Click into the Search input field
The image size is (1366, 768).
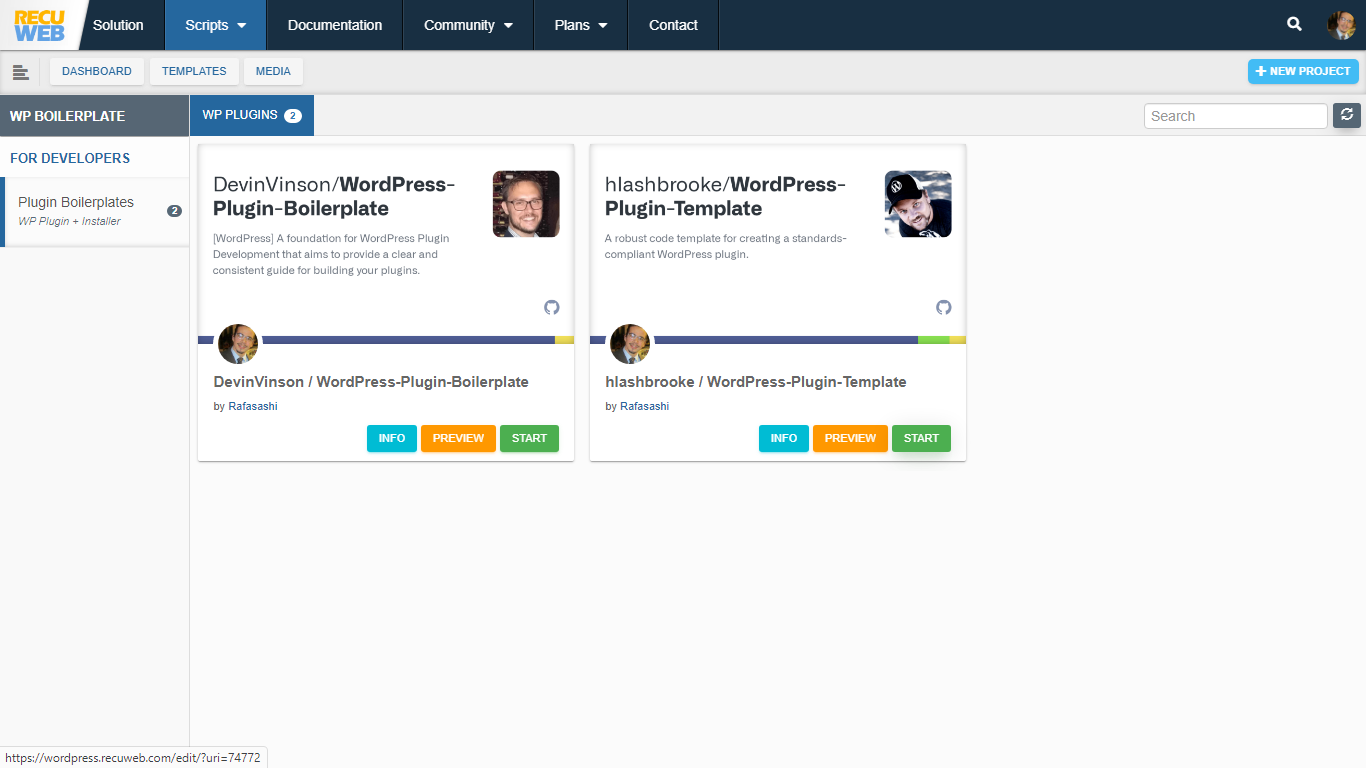coord(1236,116)
